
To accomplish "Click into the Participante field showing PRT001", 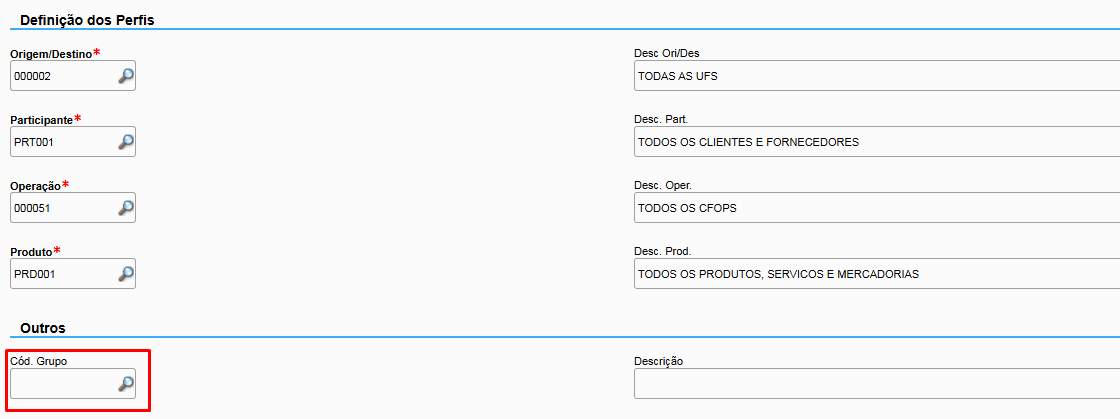I will pyautogui.click(x=62, y=142).
